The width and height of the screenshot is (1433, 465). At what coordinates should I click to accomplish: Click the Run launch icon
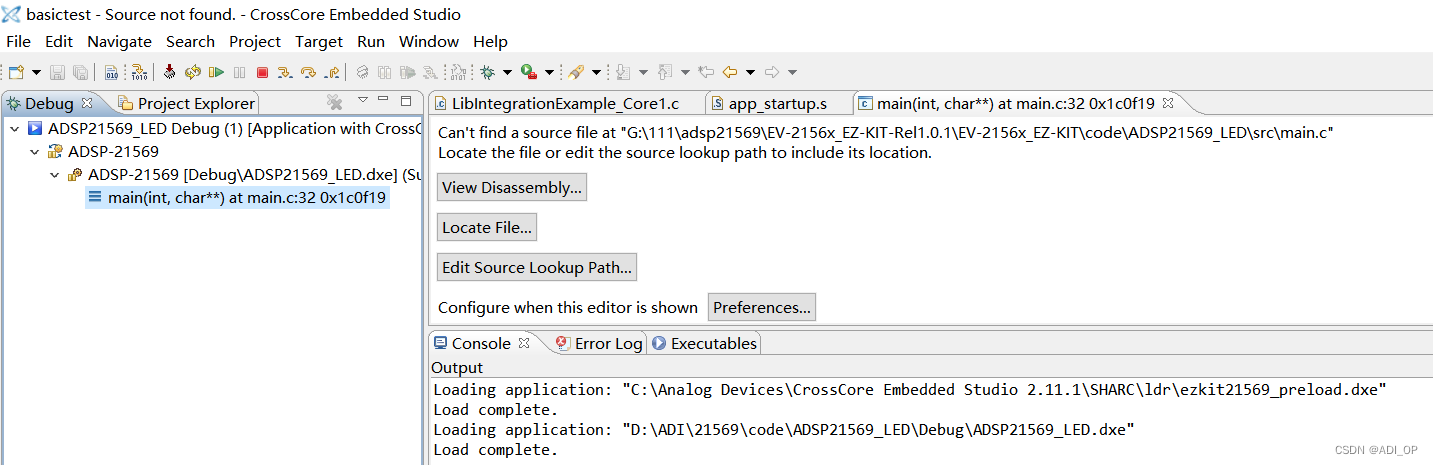(529, 72)
